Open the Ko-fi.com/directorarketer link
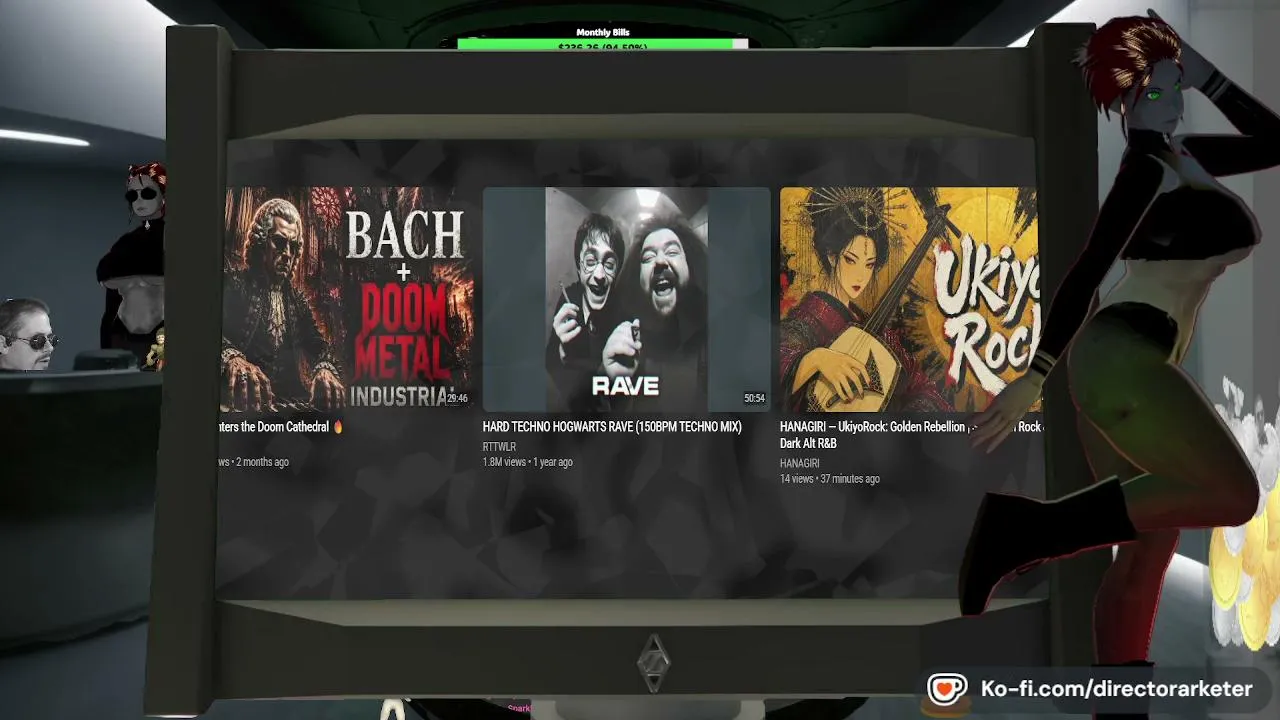The height and width of the screenshot is (720, 1280). tap(1116, 689)
